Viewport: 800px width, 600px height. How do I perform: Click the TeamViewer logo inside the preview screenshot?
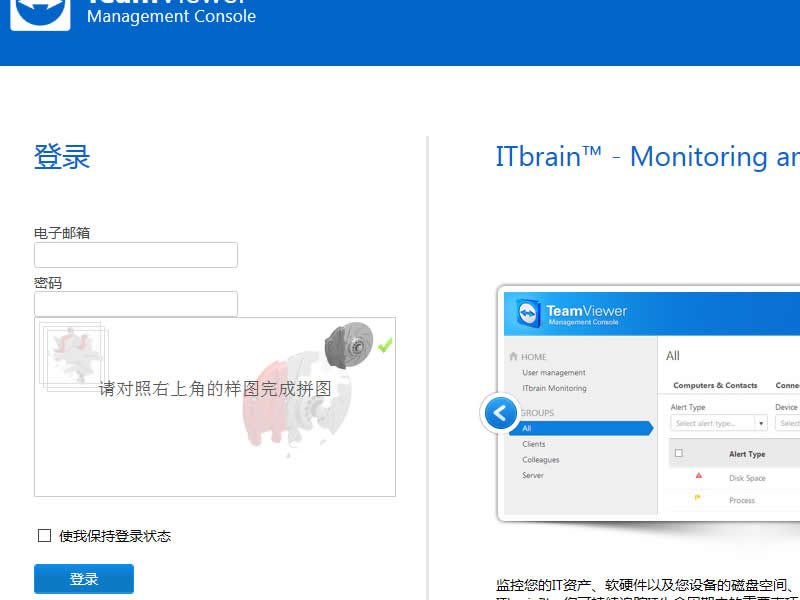coord(529,311)
